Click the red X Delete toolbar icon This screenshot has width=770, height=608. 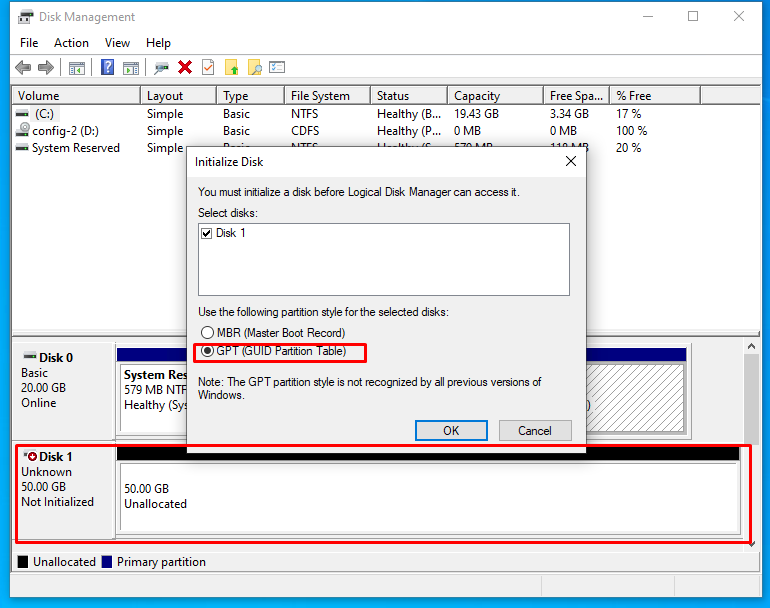coord(185,68)
